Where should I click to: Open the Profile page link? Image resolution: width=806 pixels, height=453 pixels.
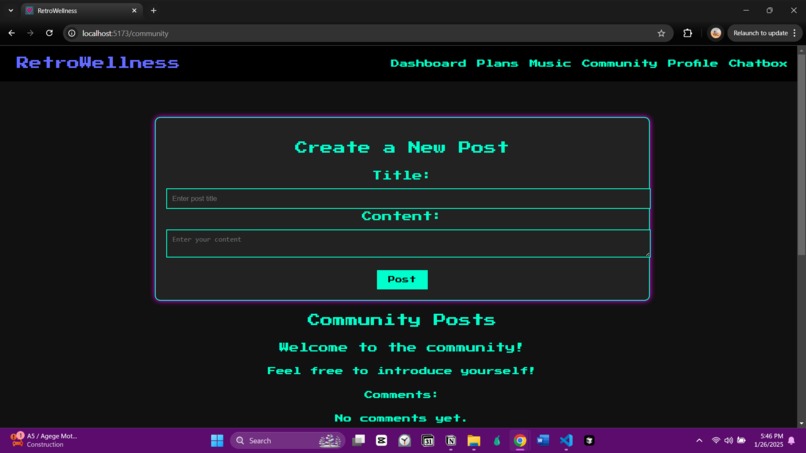(692, 63)
